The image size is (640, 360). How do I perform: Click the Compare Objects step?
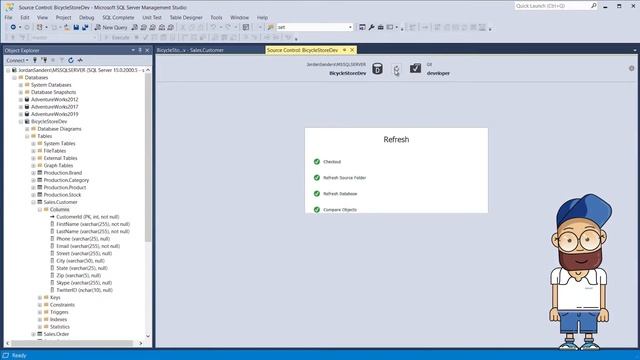[340, 210]
